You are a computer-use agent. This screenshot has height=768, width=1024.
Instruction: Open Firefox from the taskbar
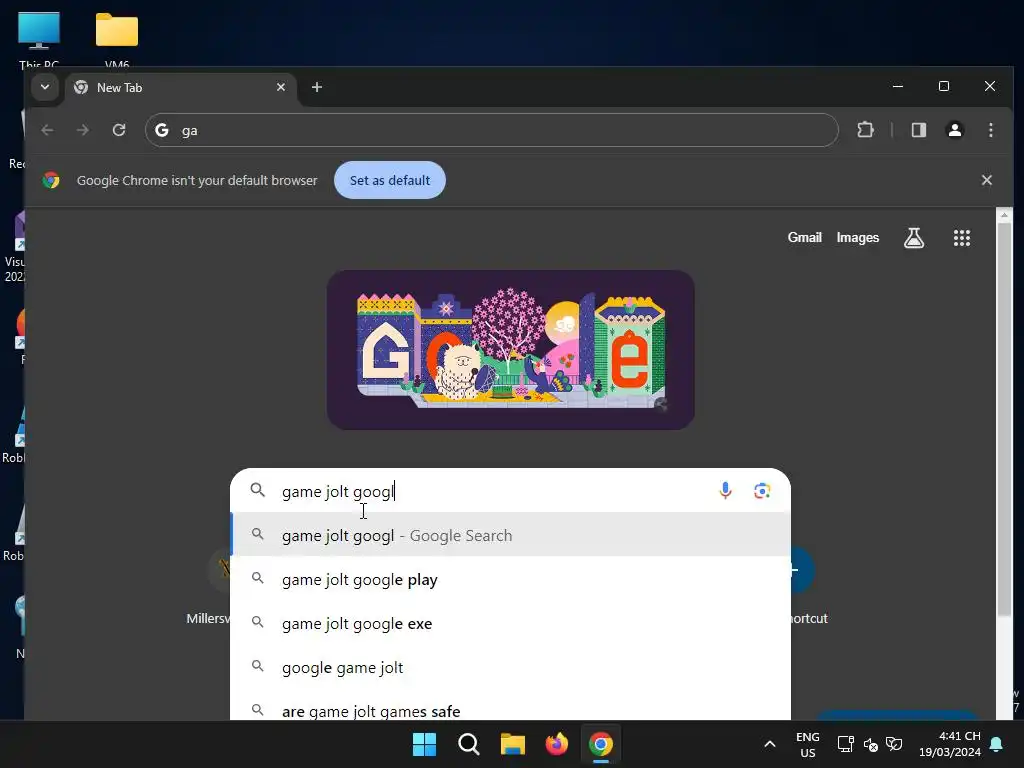[556, 744]
